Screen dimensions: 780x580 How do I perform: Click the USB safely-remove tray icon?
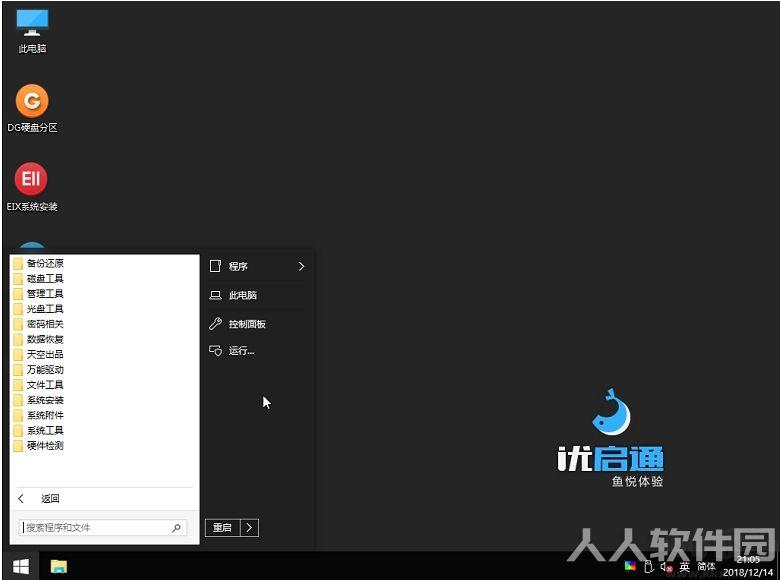point(648,566)
